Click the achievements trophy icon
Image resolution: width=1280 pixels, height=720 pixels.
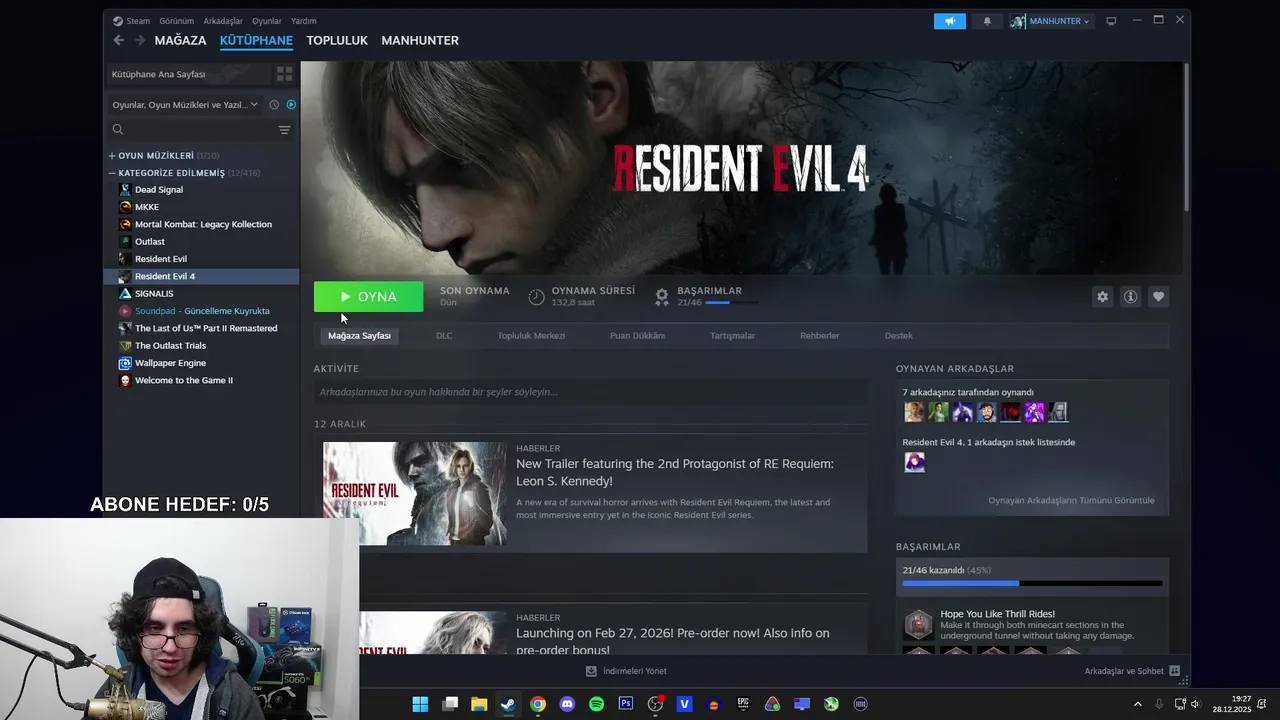662,297
